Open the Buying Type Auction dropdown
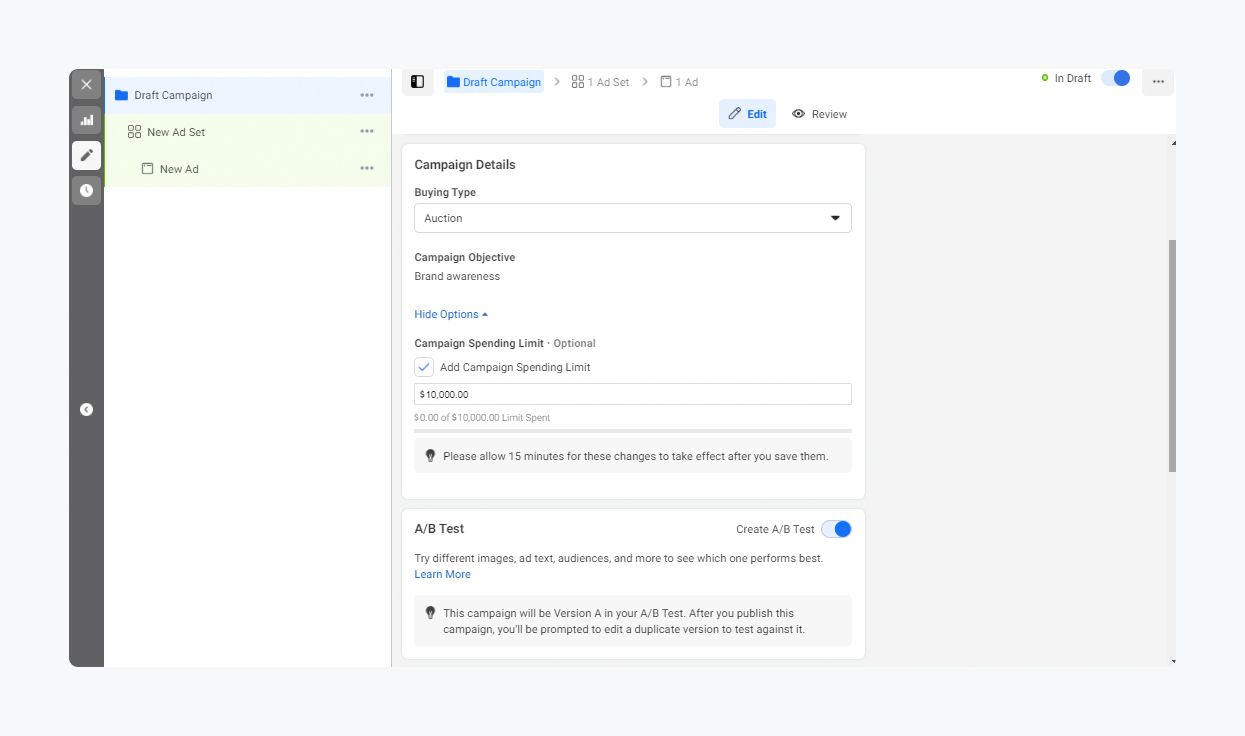This screenshot has height=736, width=1245. pos(632,218)
